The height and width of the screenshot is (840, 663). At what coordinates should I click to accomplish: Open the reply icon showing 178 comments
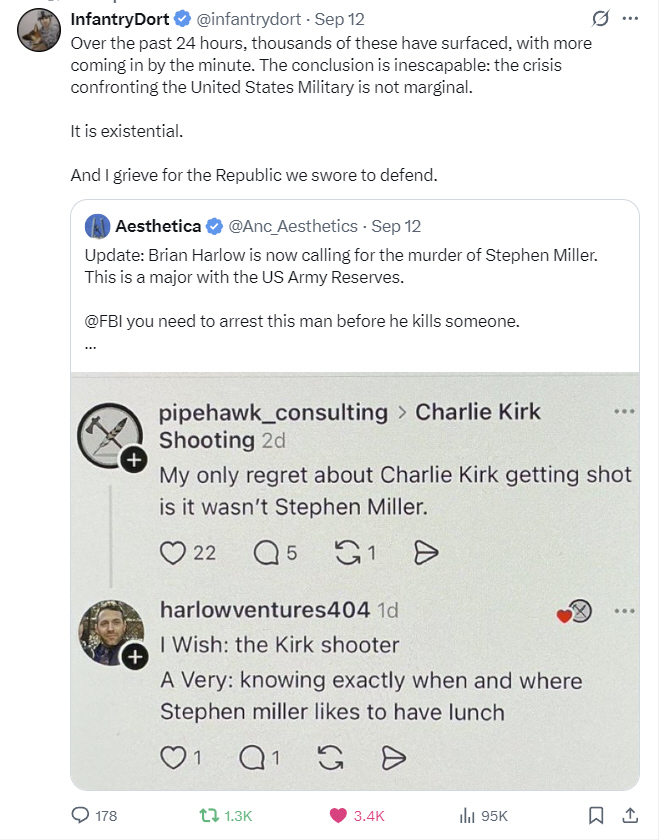[x=80, y=815]
